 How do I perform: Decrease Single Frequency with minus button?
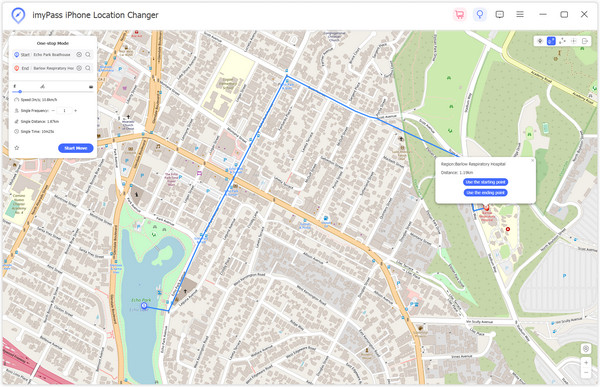click(53, 111)
